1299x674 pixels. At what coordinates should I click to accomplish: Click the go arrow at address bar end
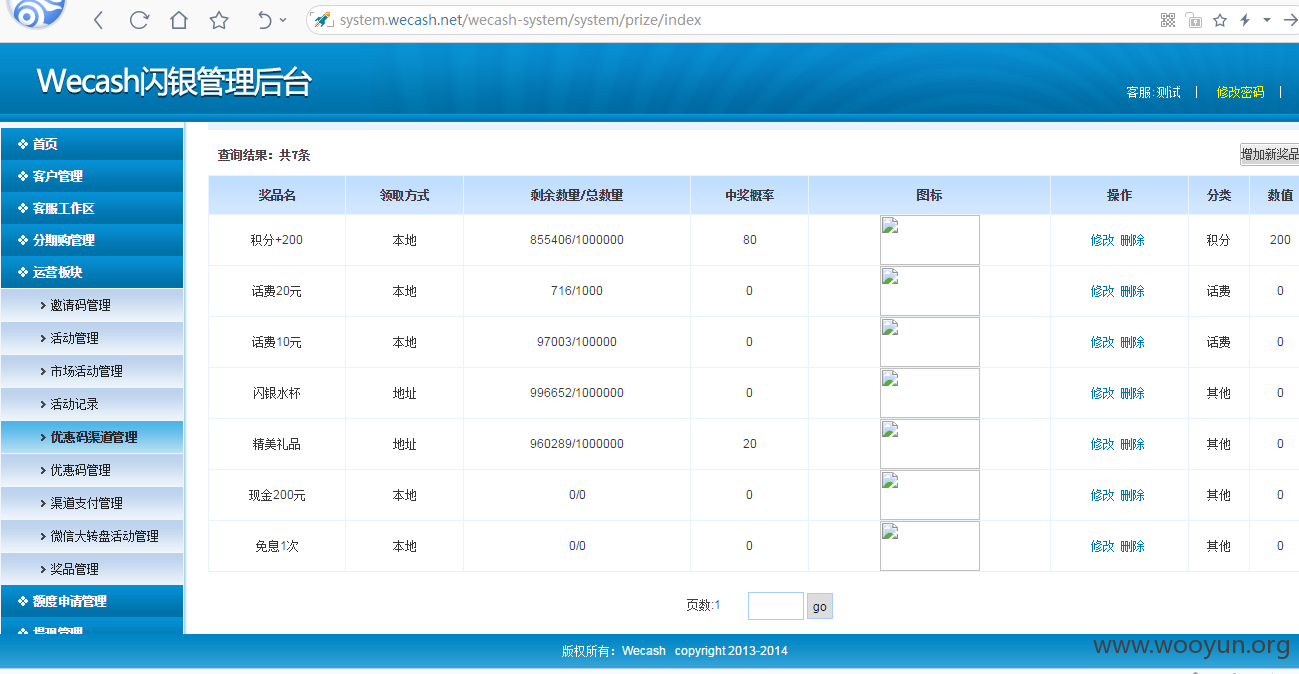(x=1290, y=20)
